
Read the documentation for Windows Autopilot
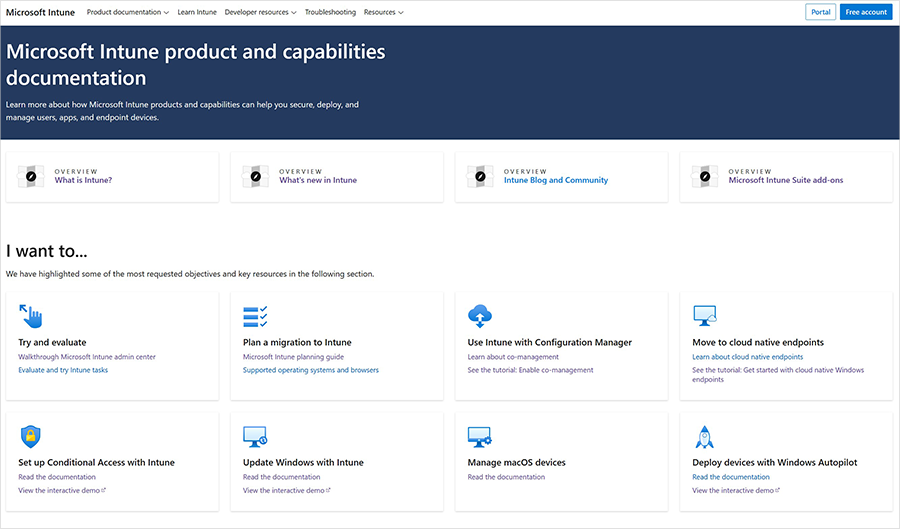pos(731,477)
